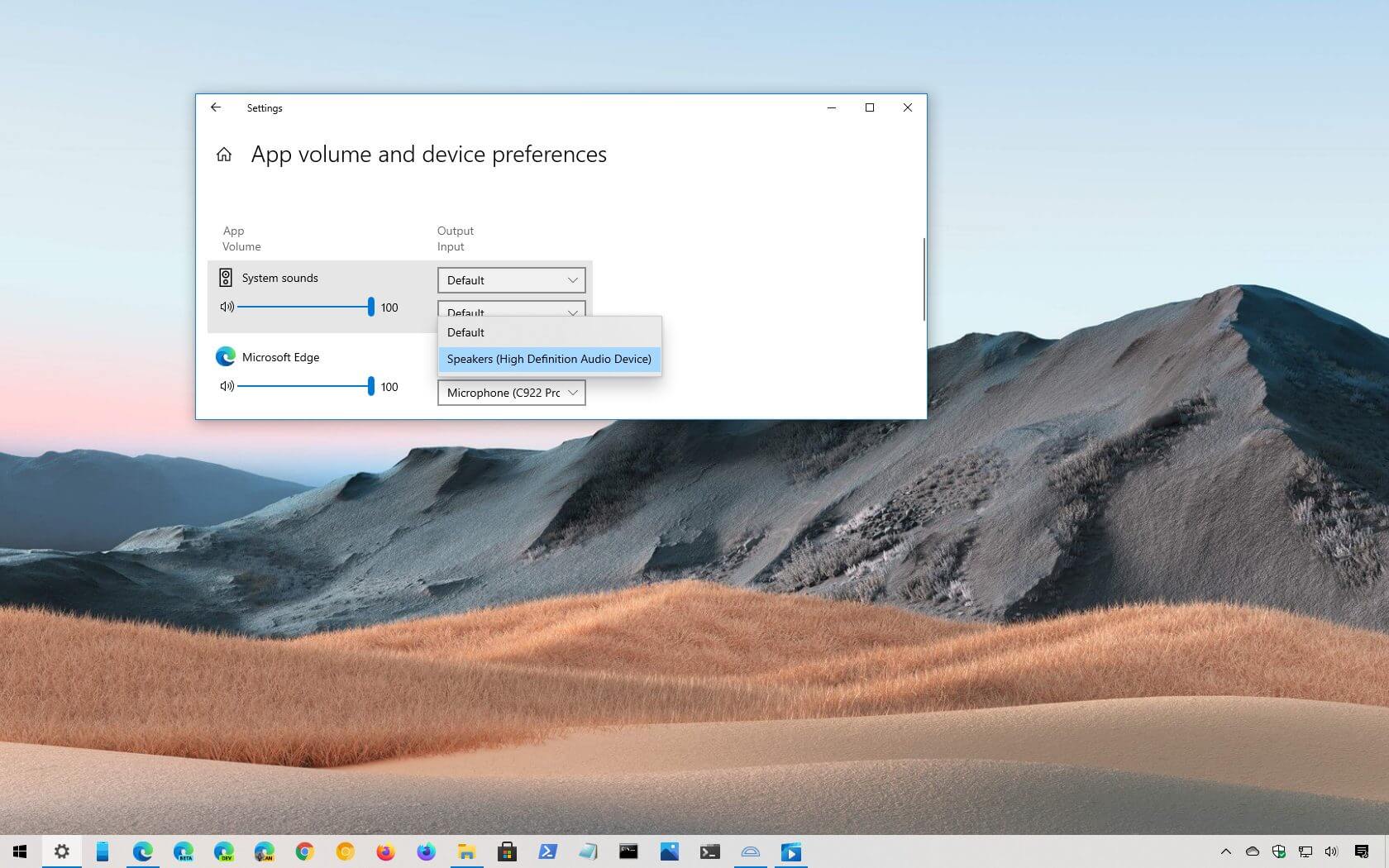
Task: Click the Microsoft Edge volume slider
Action: [305, 386]
